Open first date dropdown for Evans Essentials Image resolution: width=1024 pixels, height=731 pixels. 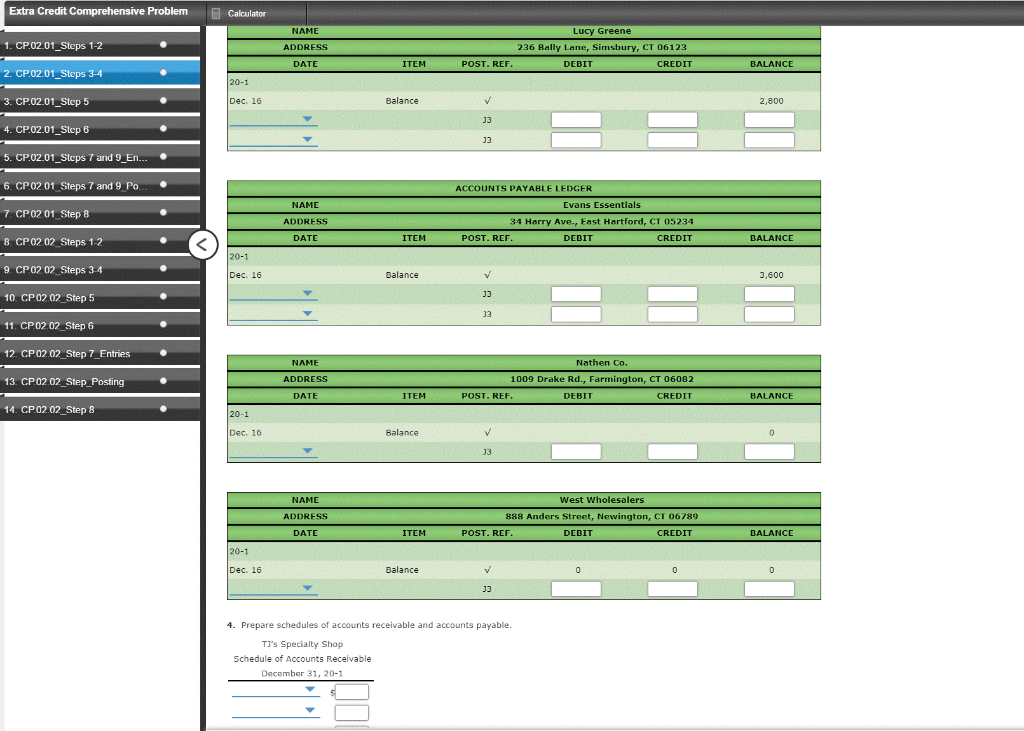click(273, 294)
